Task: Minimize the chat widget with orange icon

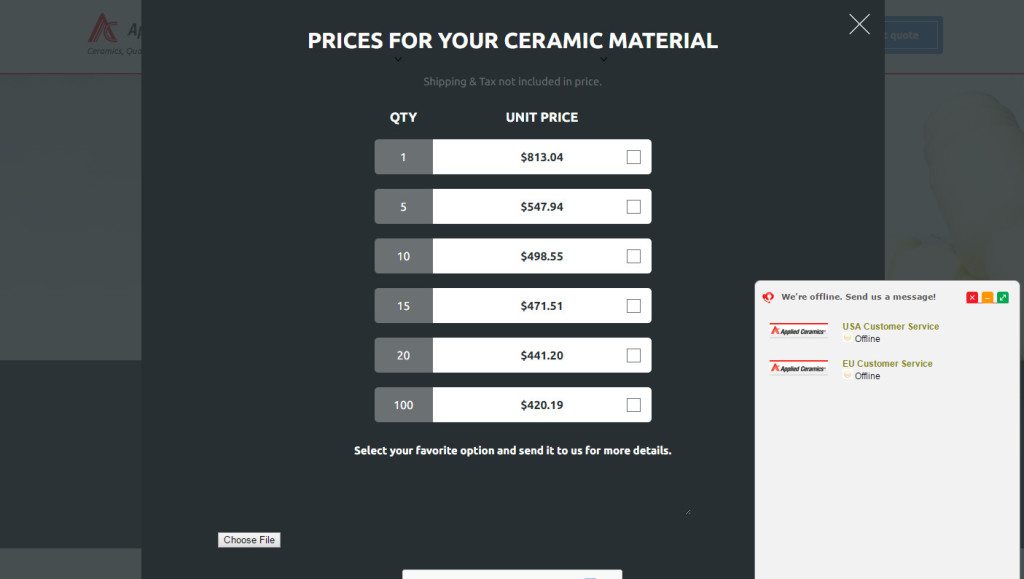Action: (x=987, y=298)
